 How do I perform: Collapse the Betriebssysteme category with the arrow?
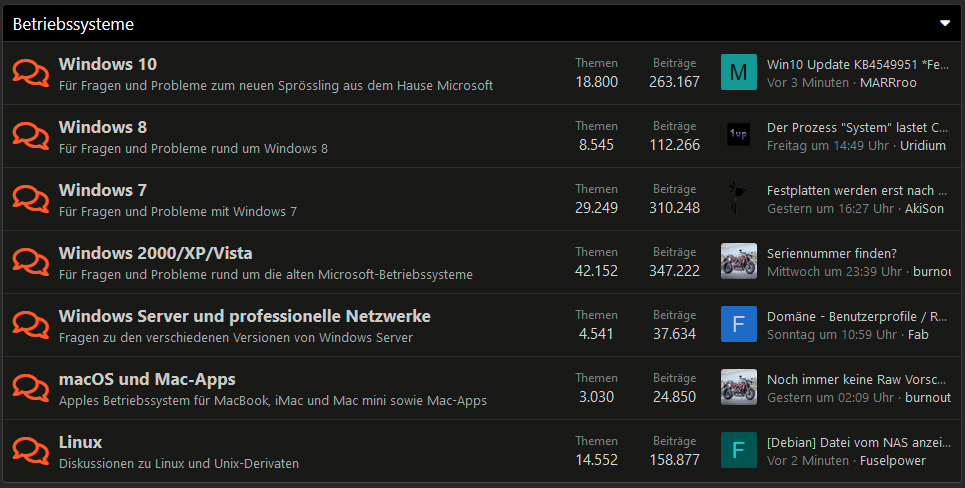coord(945,23)
